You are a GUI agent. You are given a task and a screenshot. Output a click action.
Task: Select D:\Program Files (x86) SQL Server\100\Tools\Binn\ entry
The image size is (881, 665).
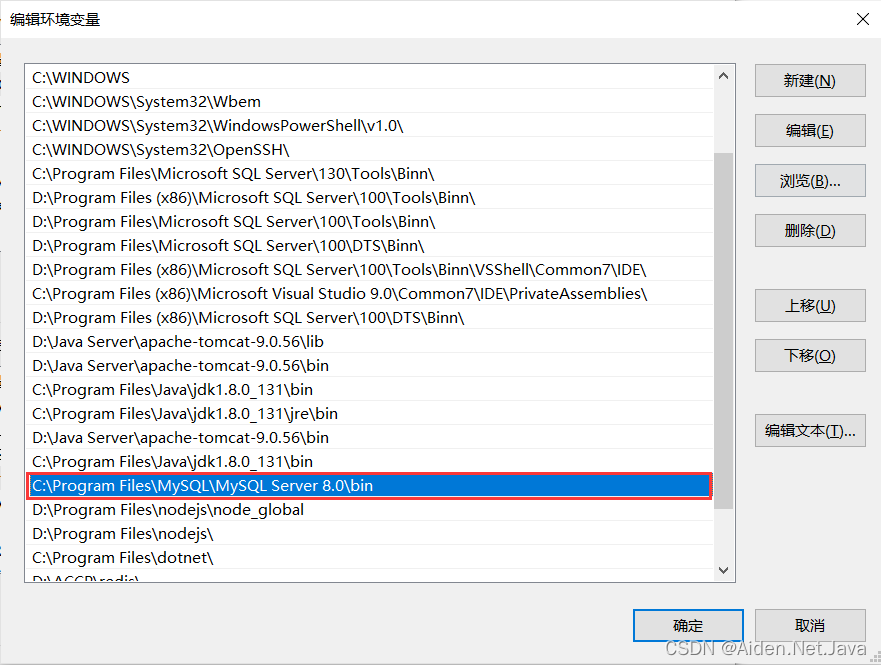tap(369, 198)
